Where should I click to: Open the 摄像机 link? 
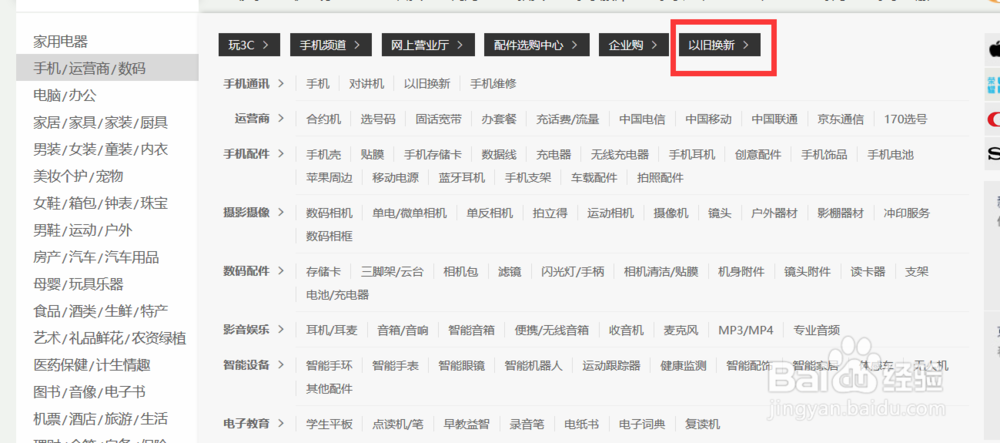(671, 213)
